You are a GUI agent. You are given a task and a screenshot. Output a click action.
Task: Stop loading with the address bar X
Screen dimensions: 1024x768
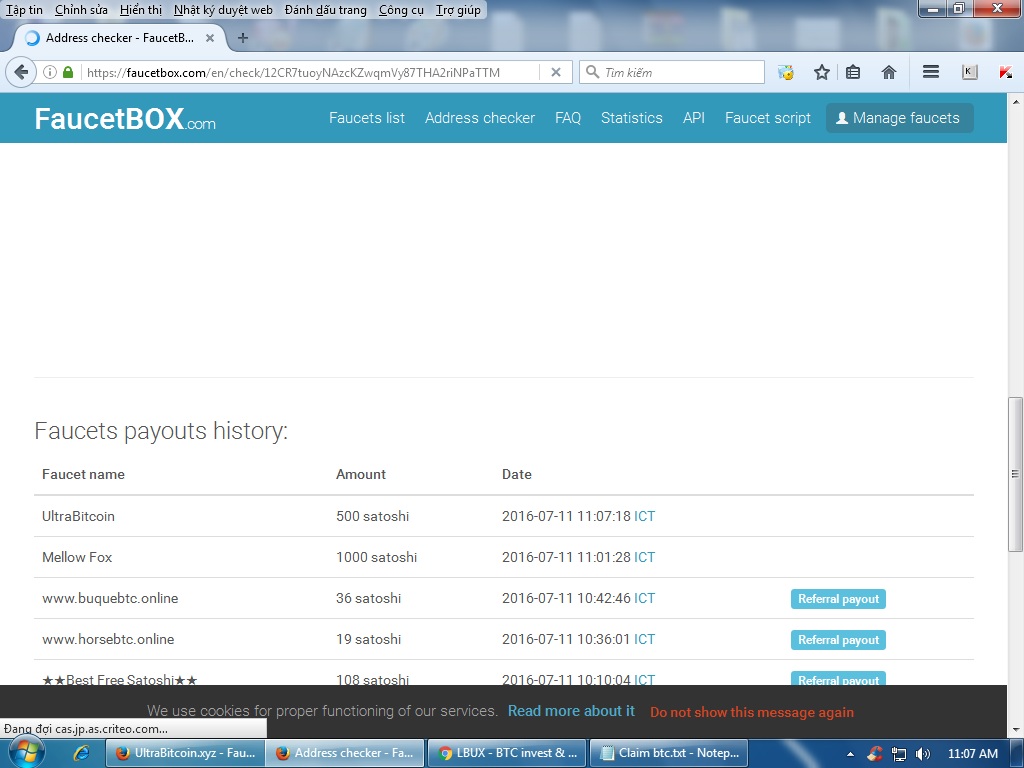point(556,72)
